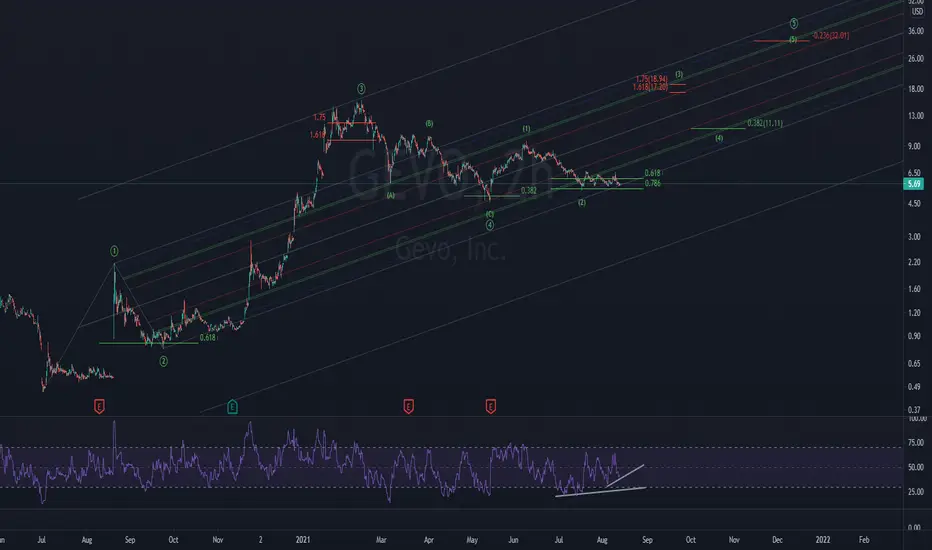The height and width of the screenshot is (550, 932).
Task: Click 3.00 on the price axis
Action: coord(915,237)
